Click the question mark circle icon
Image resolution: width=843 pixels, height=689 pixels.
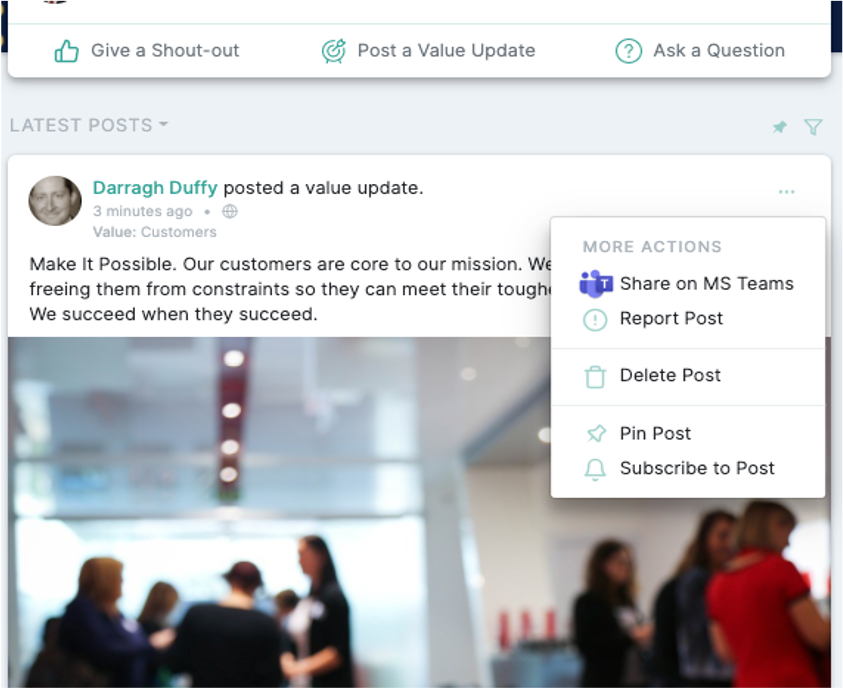click(x=628, y=52)
